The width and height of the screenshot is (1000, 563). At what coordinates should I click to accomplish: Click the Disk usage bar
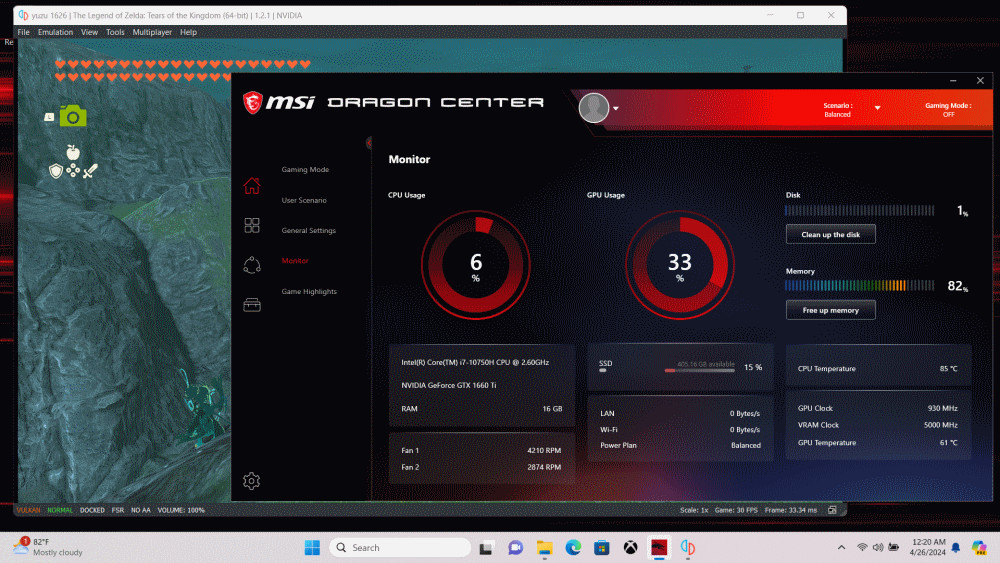coord(860,210)
